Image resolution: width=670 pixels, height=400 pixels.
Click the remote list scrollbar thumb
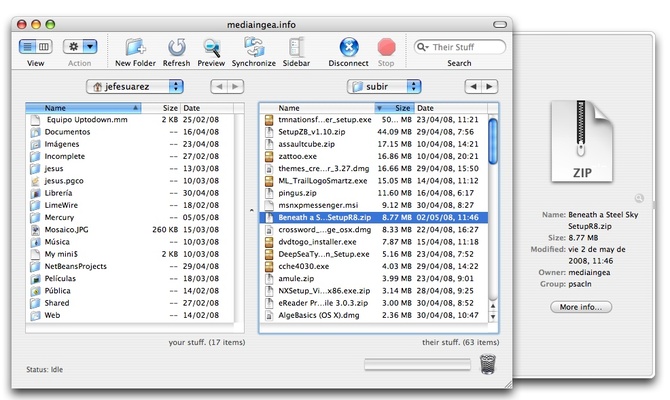(493, 141)
